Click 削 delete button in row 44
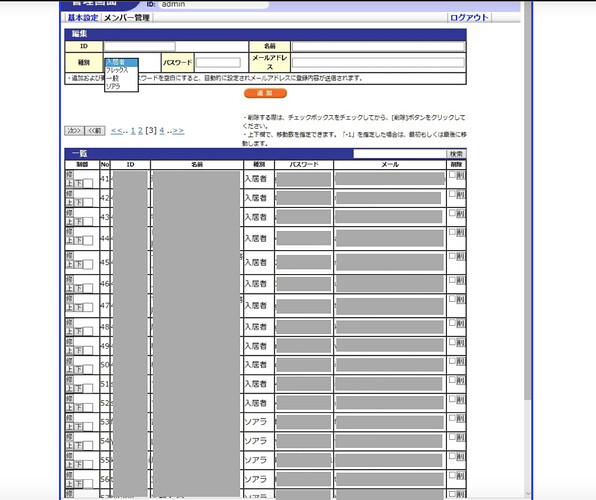The width and height of the screenshot is (596, 500). (x=460, y=232)
